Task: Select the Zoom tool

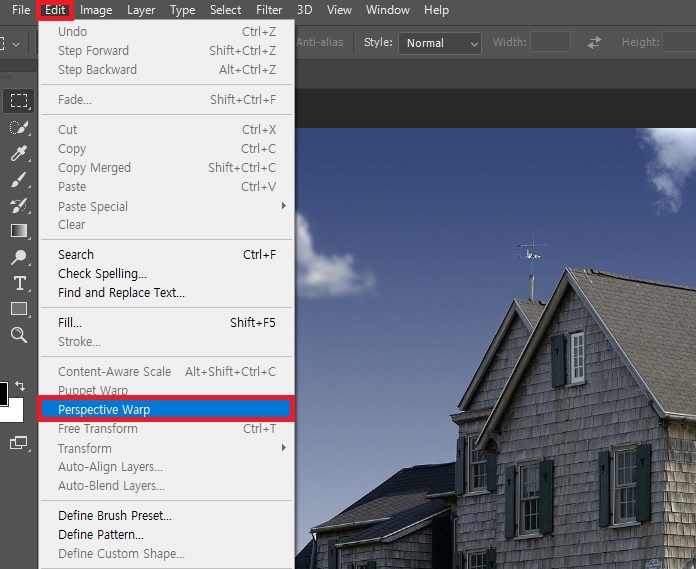Action: pos(19,335)
